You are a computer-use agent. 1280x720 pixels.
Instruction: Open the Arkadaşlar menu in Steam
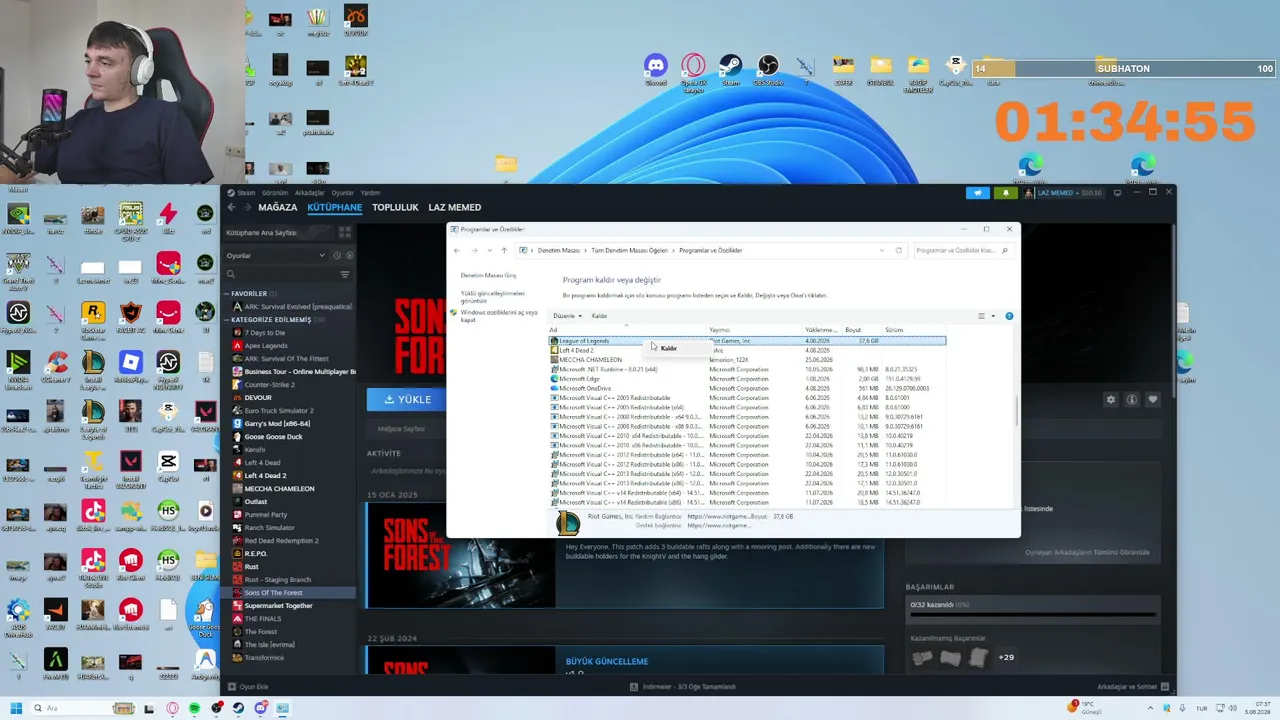tap(310, 193)
